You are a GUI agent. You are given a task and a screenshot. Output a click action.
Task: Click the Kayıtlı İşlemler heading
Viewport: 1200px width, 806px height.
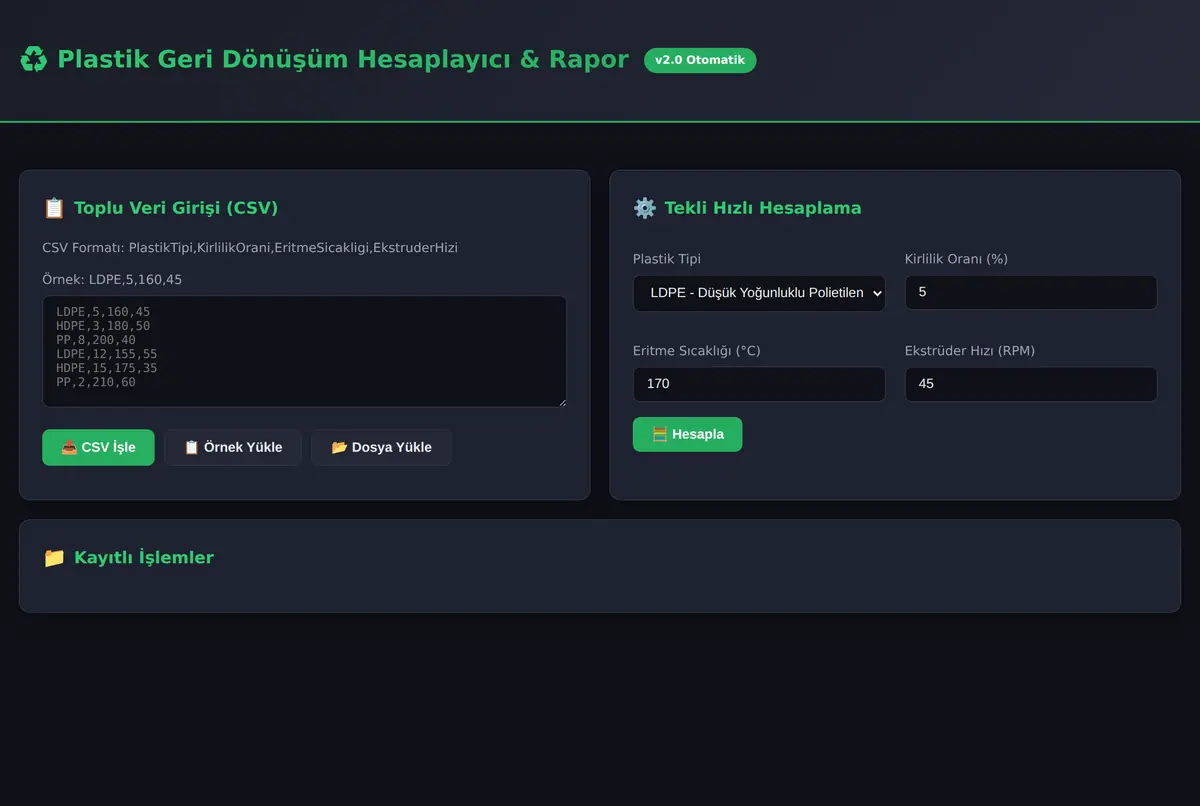[x=144, y=557]
